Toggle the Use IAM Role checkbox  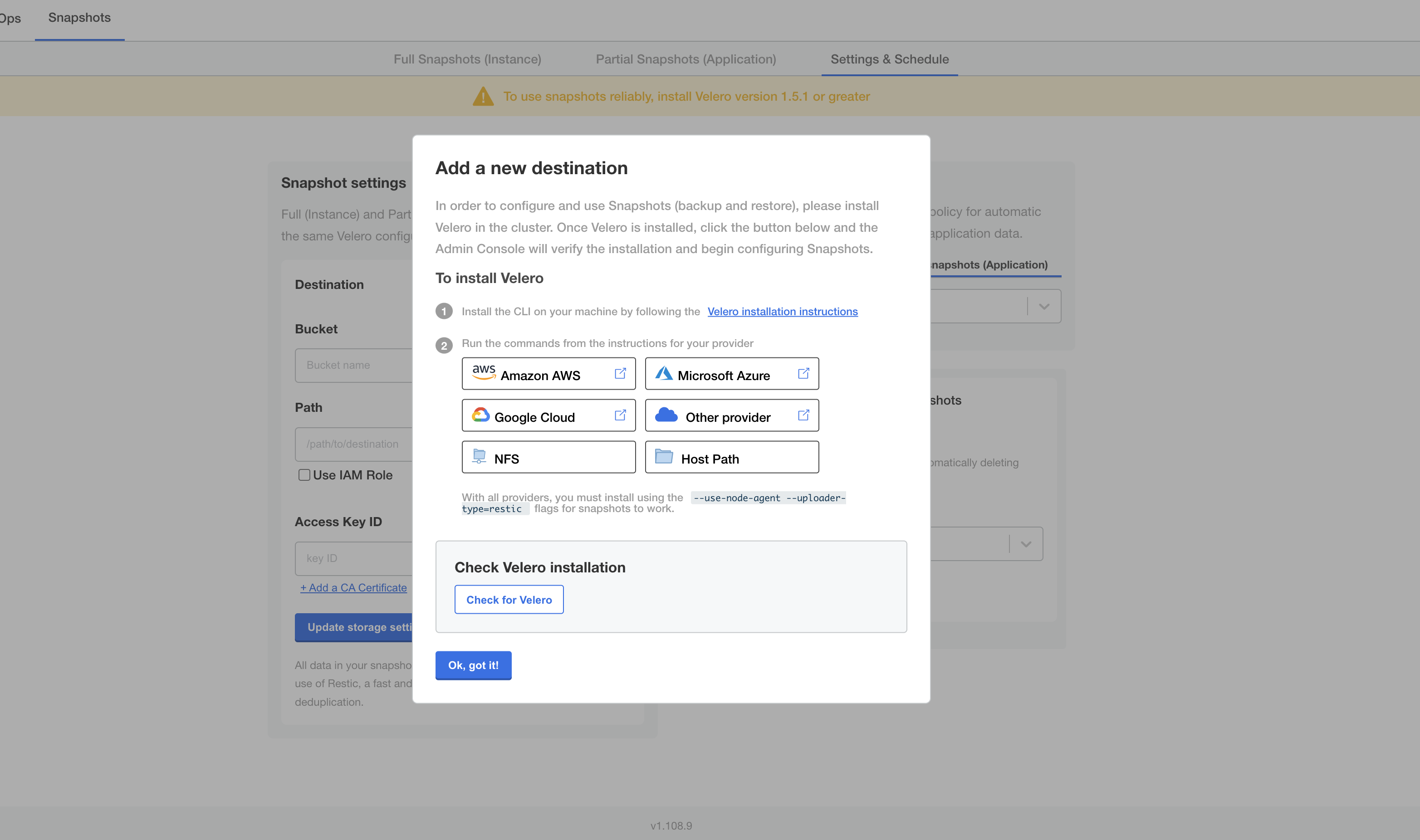click(304, 475)
